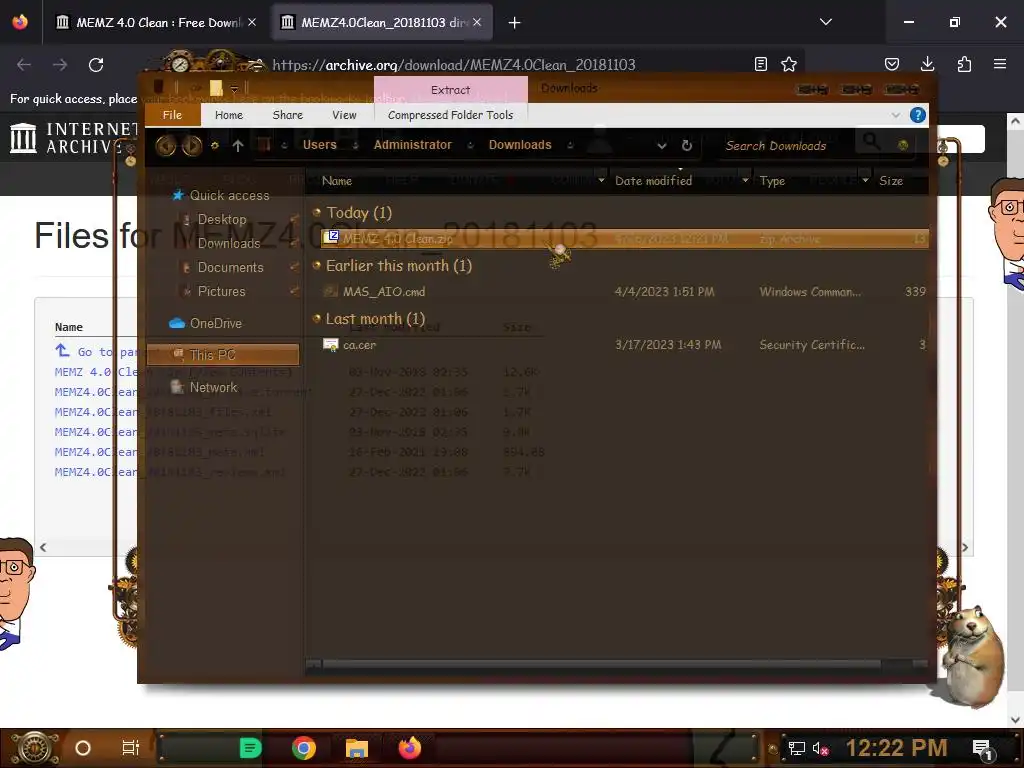The image size is (1024, 768).
Task: Open the steampunk Start button
Action: (x=34, y=748)
